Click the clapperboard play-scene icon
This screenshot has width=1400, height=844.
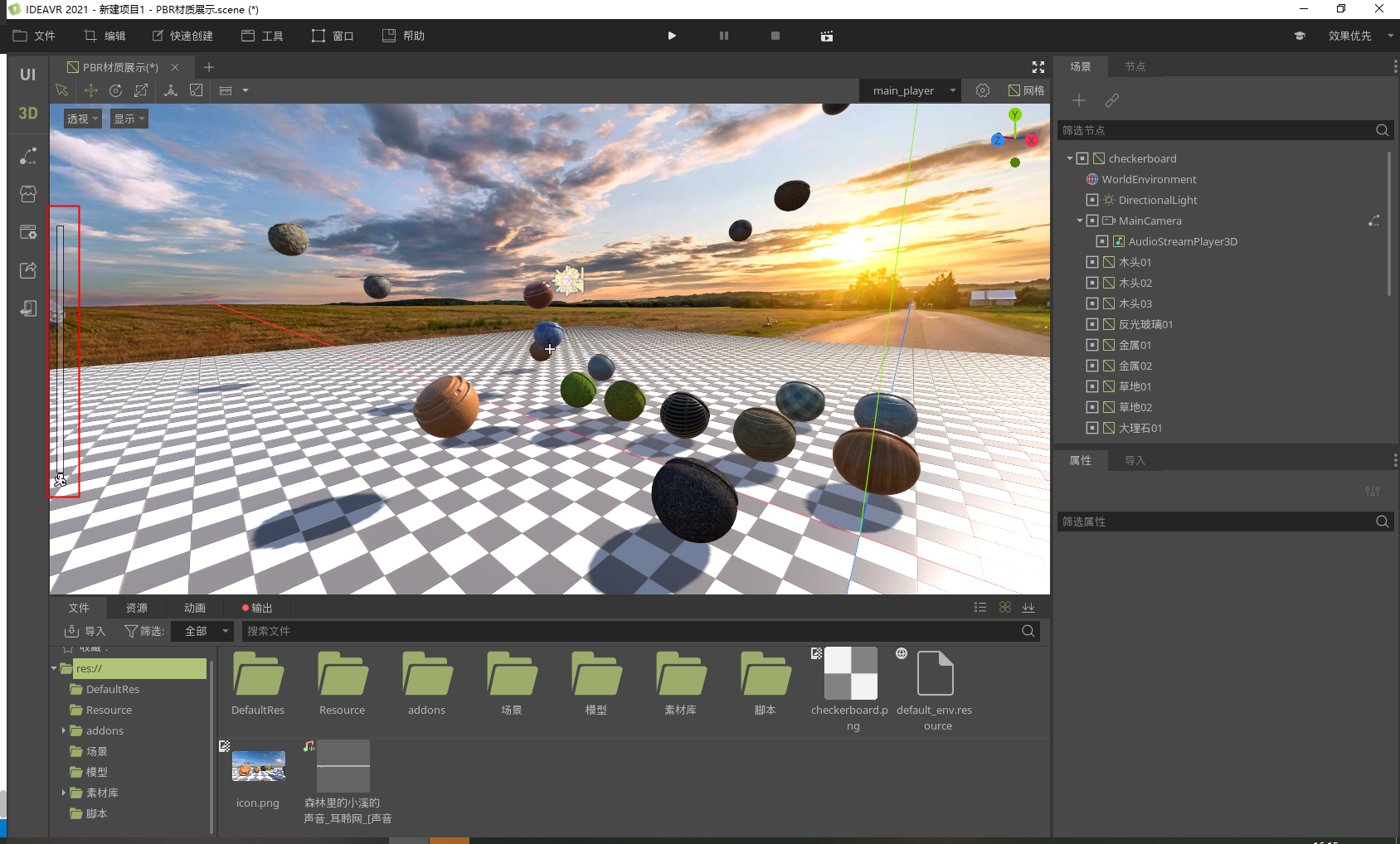pos(827,36)
